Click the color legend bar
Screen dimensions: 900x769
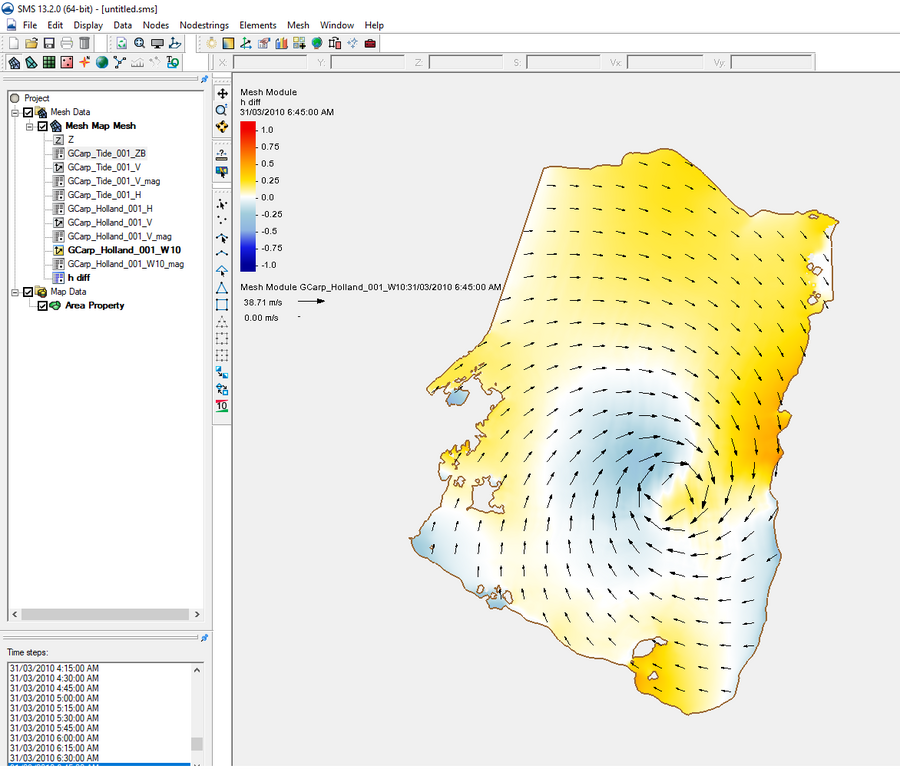[x=248, y=196]
